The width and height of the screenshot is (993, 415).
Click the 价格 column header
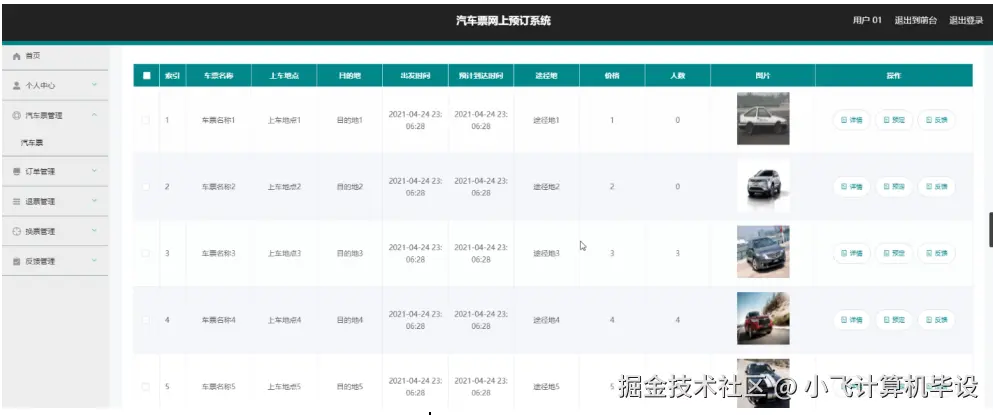point(612,75)
